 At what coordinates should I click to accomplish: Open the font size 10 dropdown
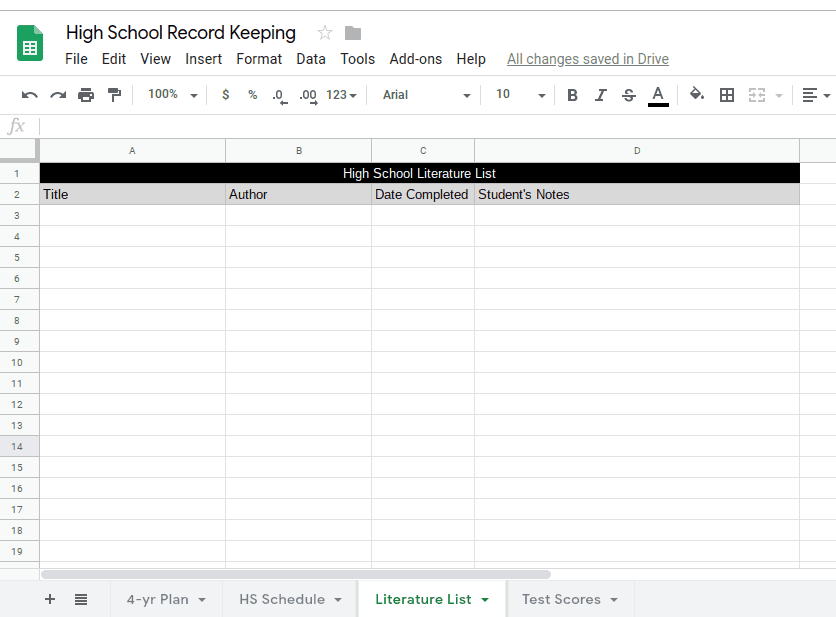[520, 95]
